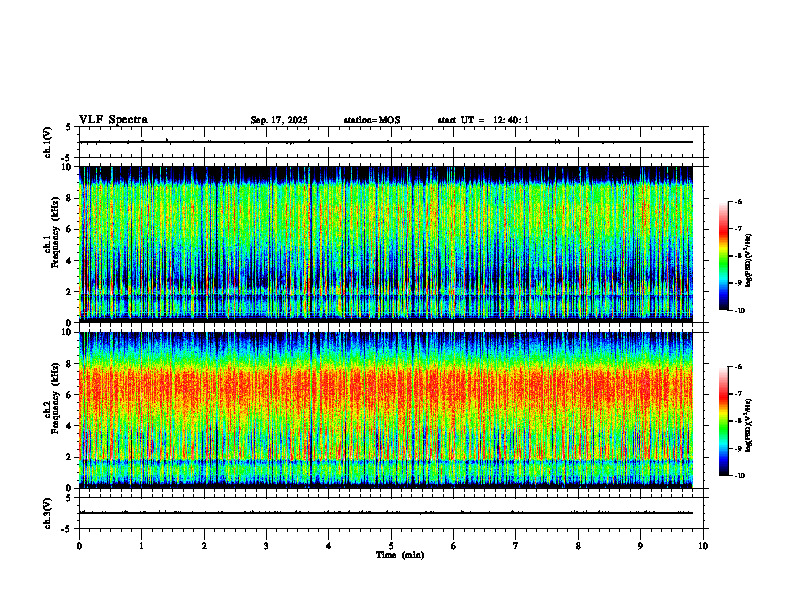Select the ch.1 color bar log(PSD) label
Screen dimensions: 792x612
tap(749, 260)
